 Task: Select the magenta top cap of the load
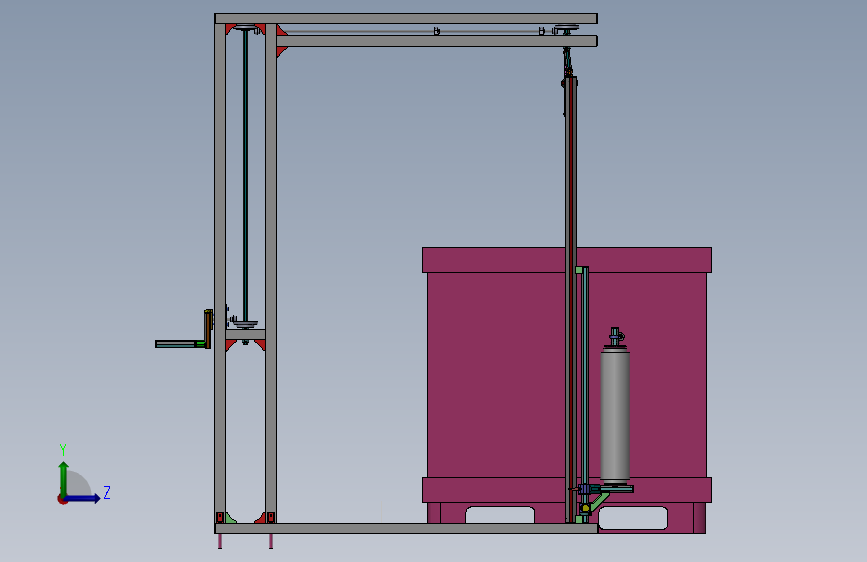[x=567, y=260]
